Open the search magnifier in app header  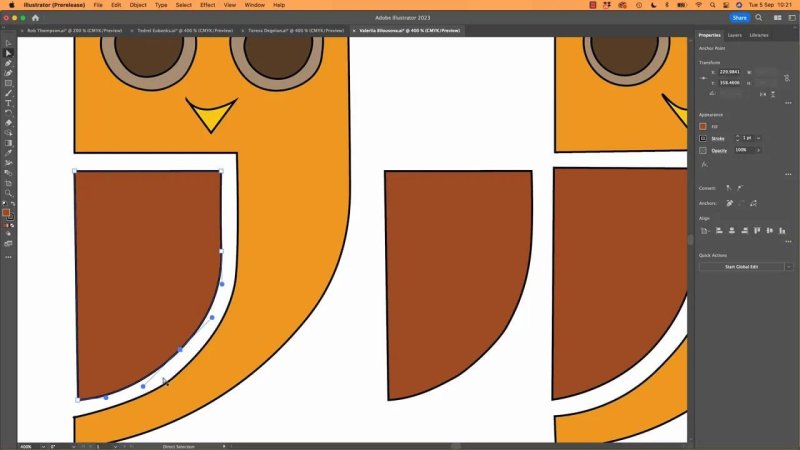click(759, 18)
